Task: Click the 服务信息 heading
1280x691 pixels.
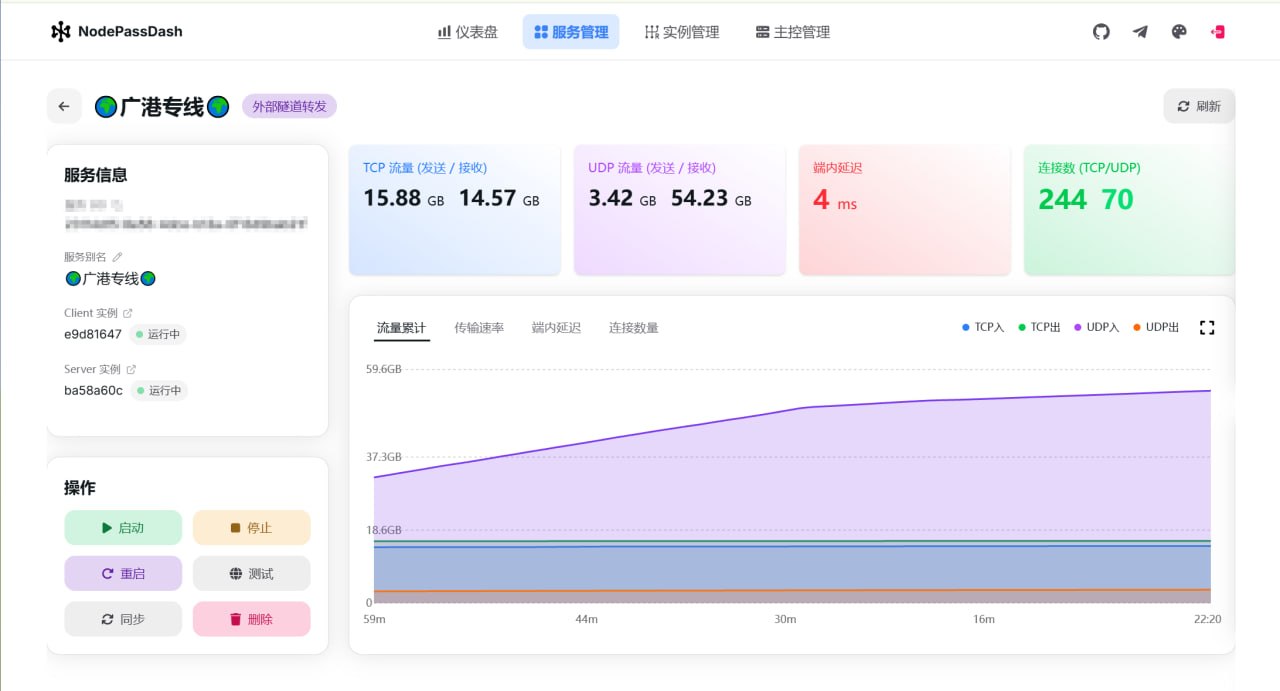Action: 96,175
